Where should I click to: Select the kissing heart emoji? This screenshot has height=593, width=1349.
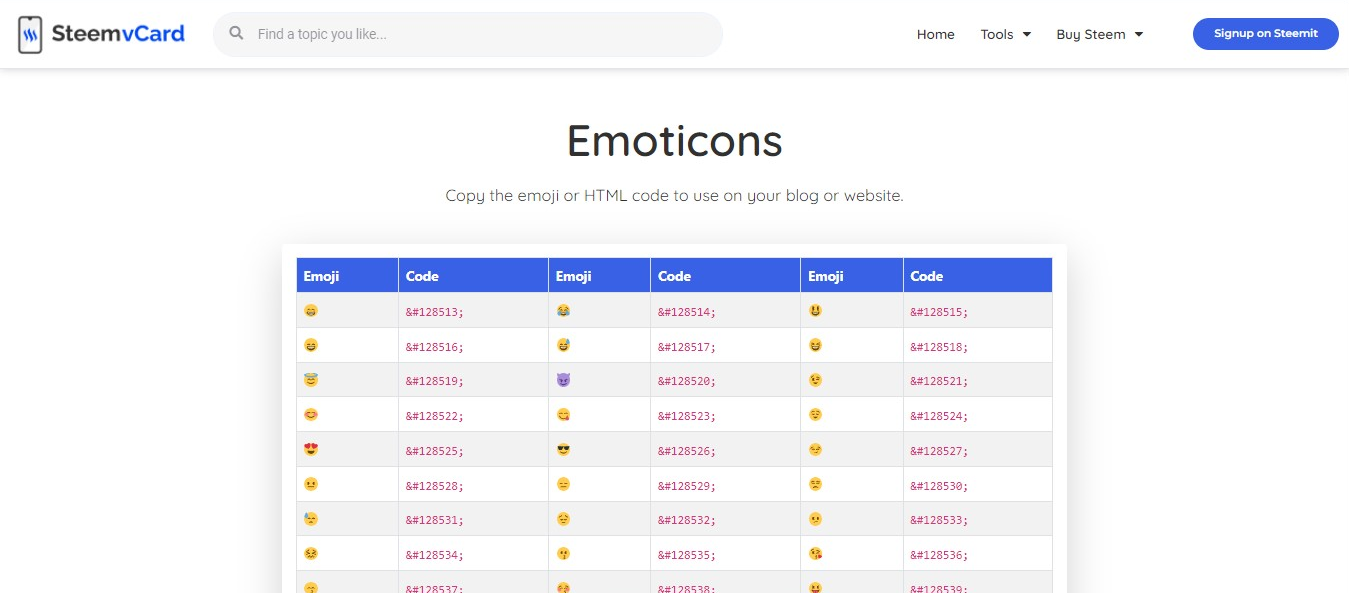click(815, 553)
